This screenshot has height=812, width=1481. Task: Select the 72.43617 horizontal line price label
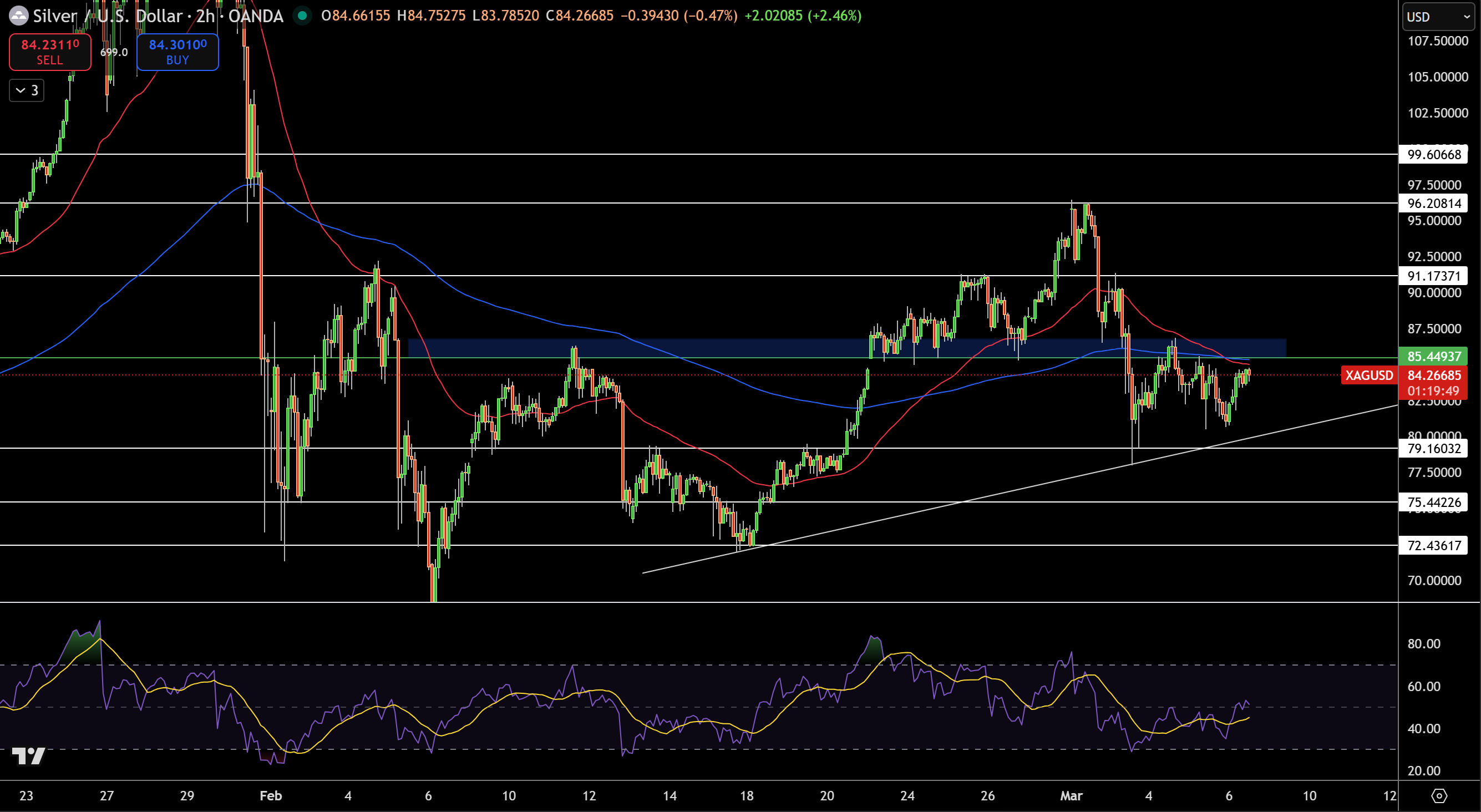(x=1434, y=545)
